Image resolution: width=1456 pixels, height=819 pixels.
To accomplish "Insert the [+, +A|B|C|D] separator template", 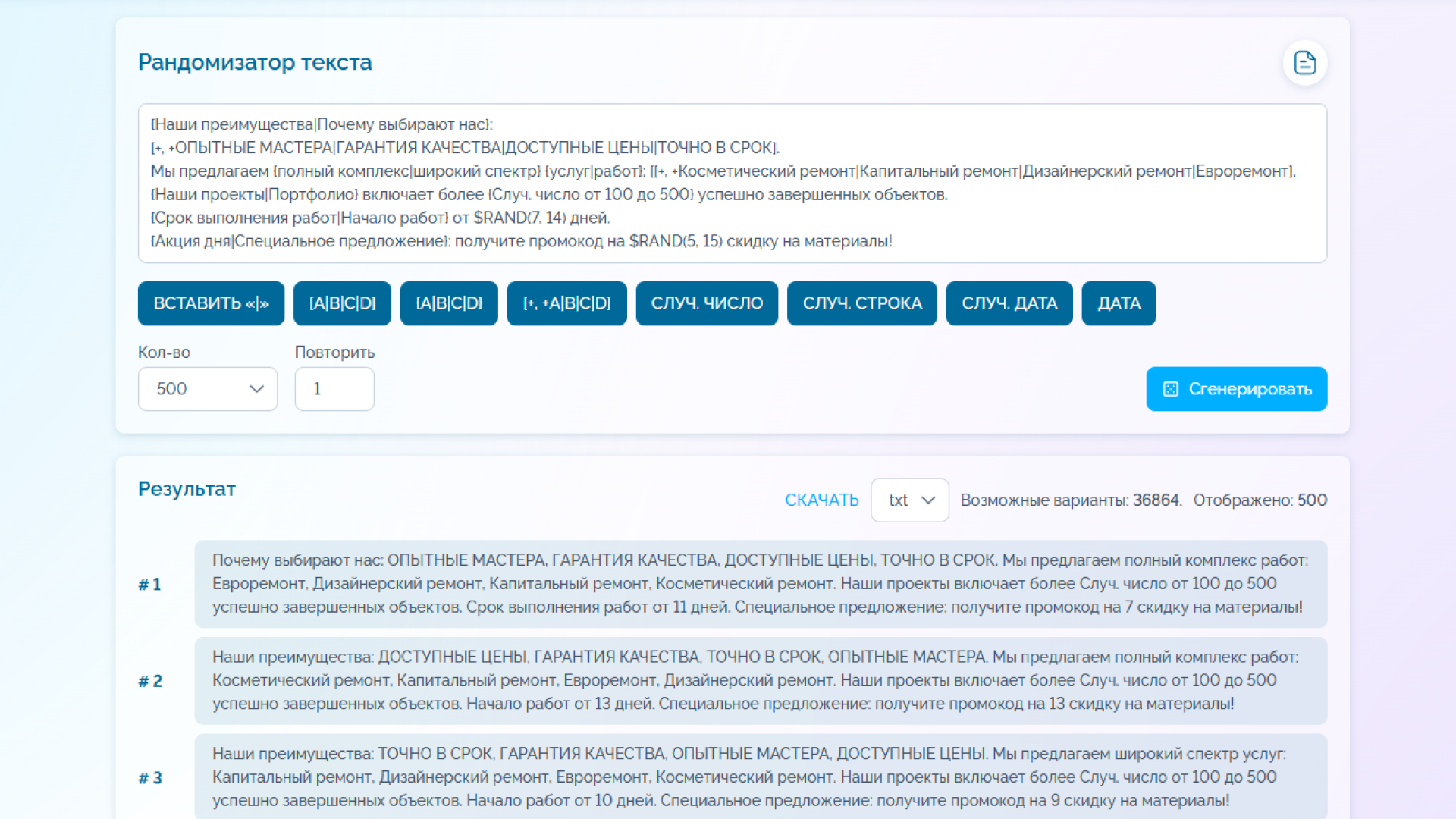I will tap(566, 303).
